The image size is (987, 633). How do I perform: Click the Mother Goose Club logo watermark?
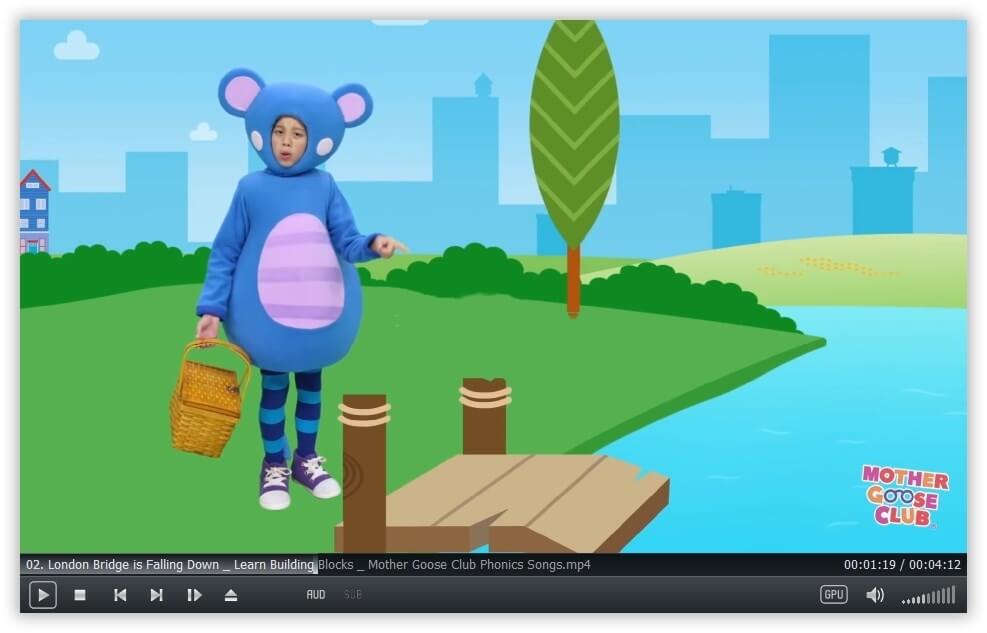[x=904, y=495]
